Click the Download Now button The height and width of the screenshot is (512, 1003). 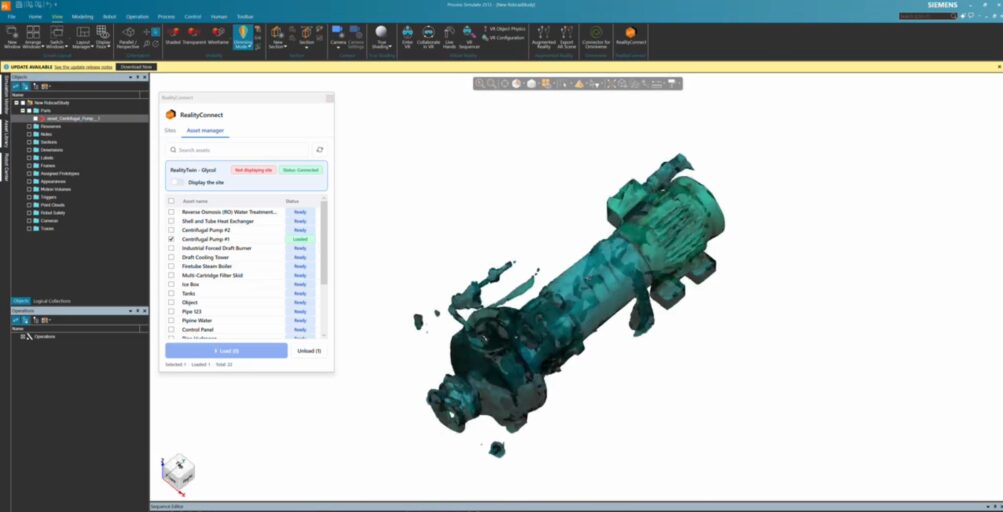(x=136, y=67)
